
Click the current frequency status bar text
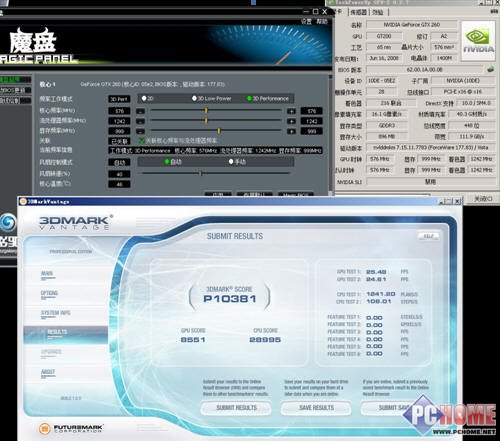(215, 151)
